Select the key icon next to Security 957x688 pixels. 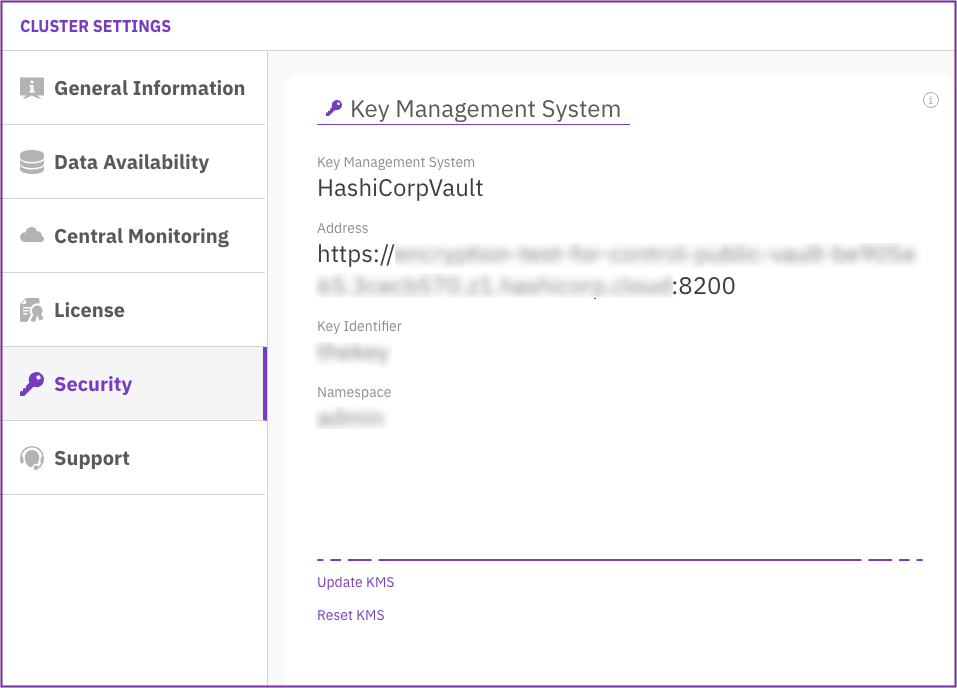[x=31, y=383]
